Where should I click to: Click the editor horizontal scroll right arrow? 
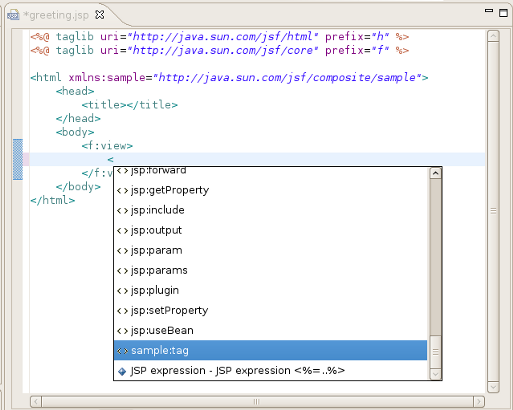pos(479,401)
